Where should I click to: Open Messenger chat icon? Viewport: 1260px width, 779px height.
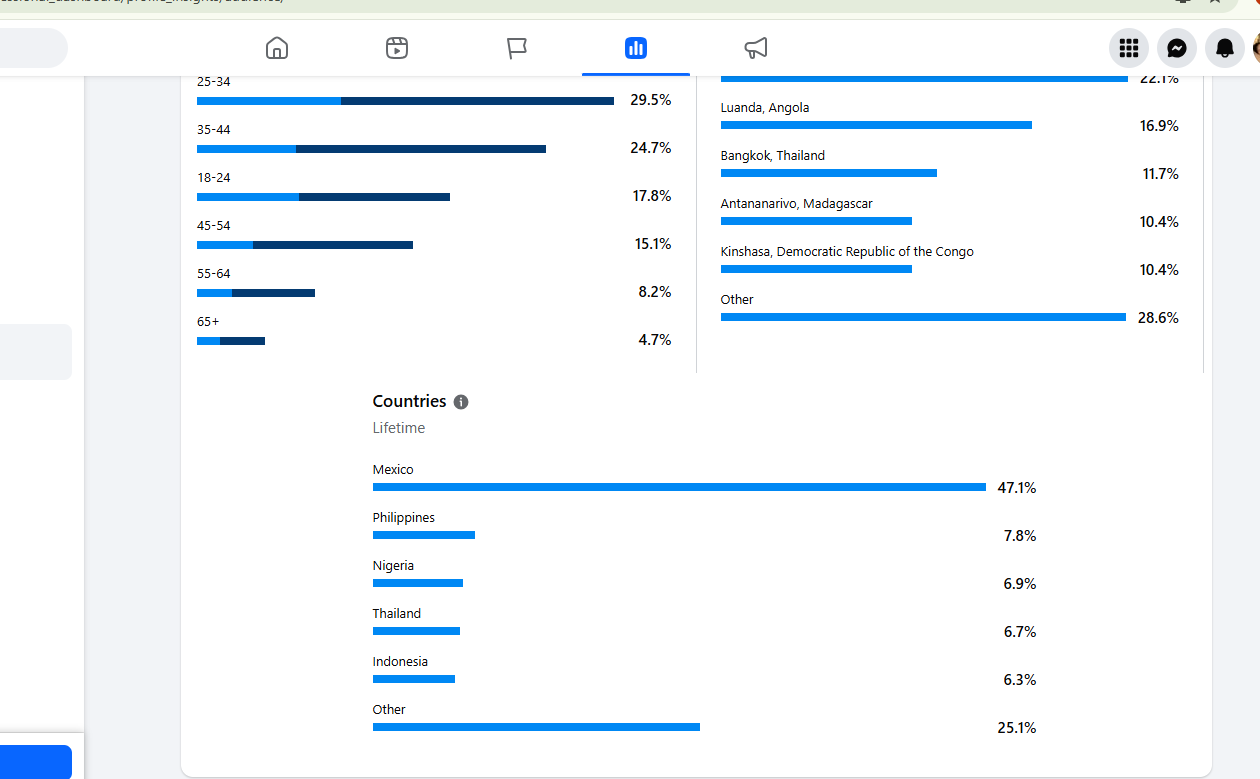(x=1177, y=48)
